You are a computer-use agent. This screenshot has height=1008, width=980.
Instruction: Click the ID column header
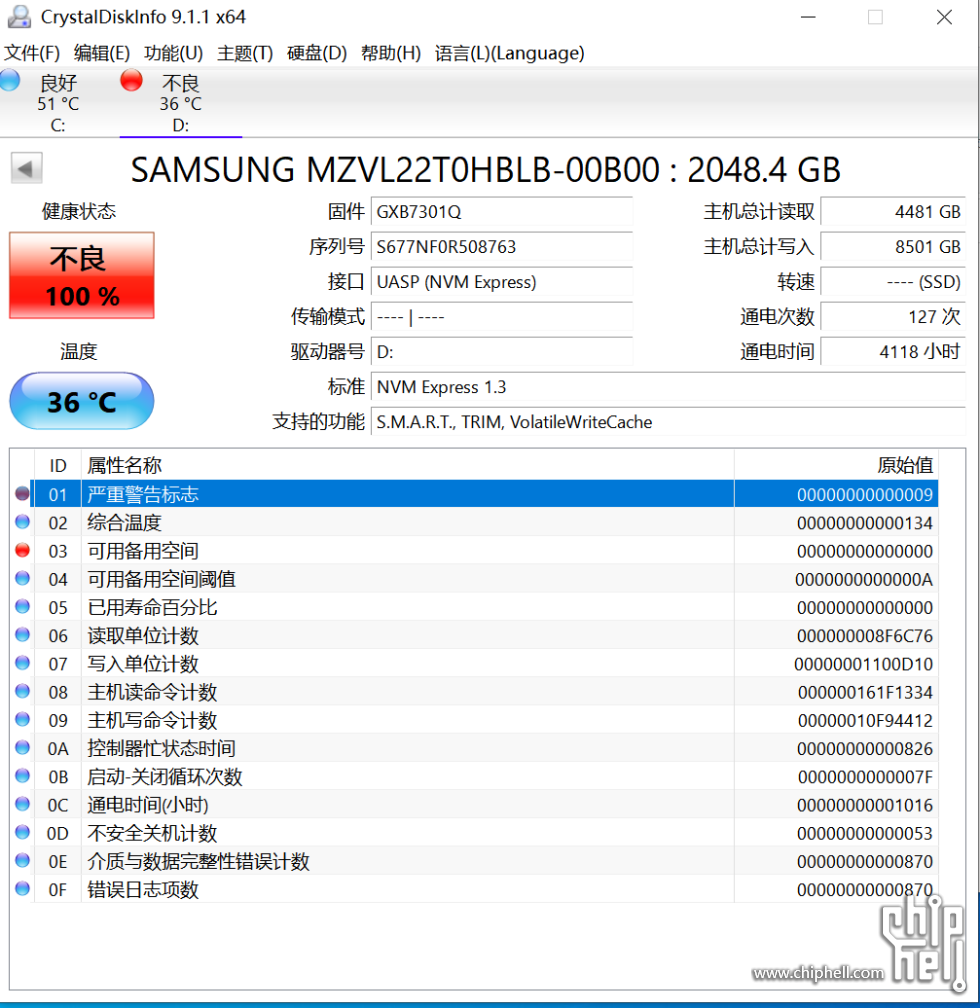click(58, 465)
